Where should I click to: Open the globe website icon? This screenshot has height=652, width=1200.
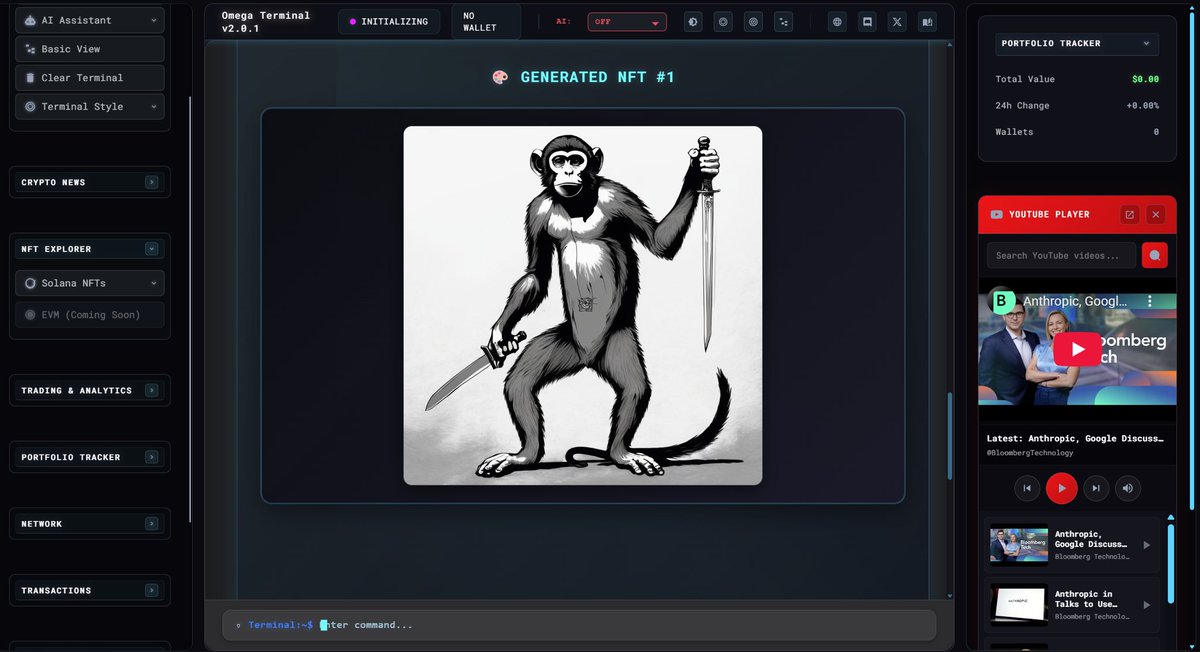tap(837, 21)
